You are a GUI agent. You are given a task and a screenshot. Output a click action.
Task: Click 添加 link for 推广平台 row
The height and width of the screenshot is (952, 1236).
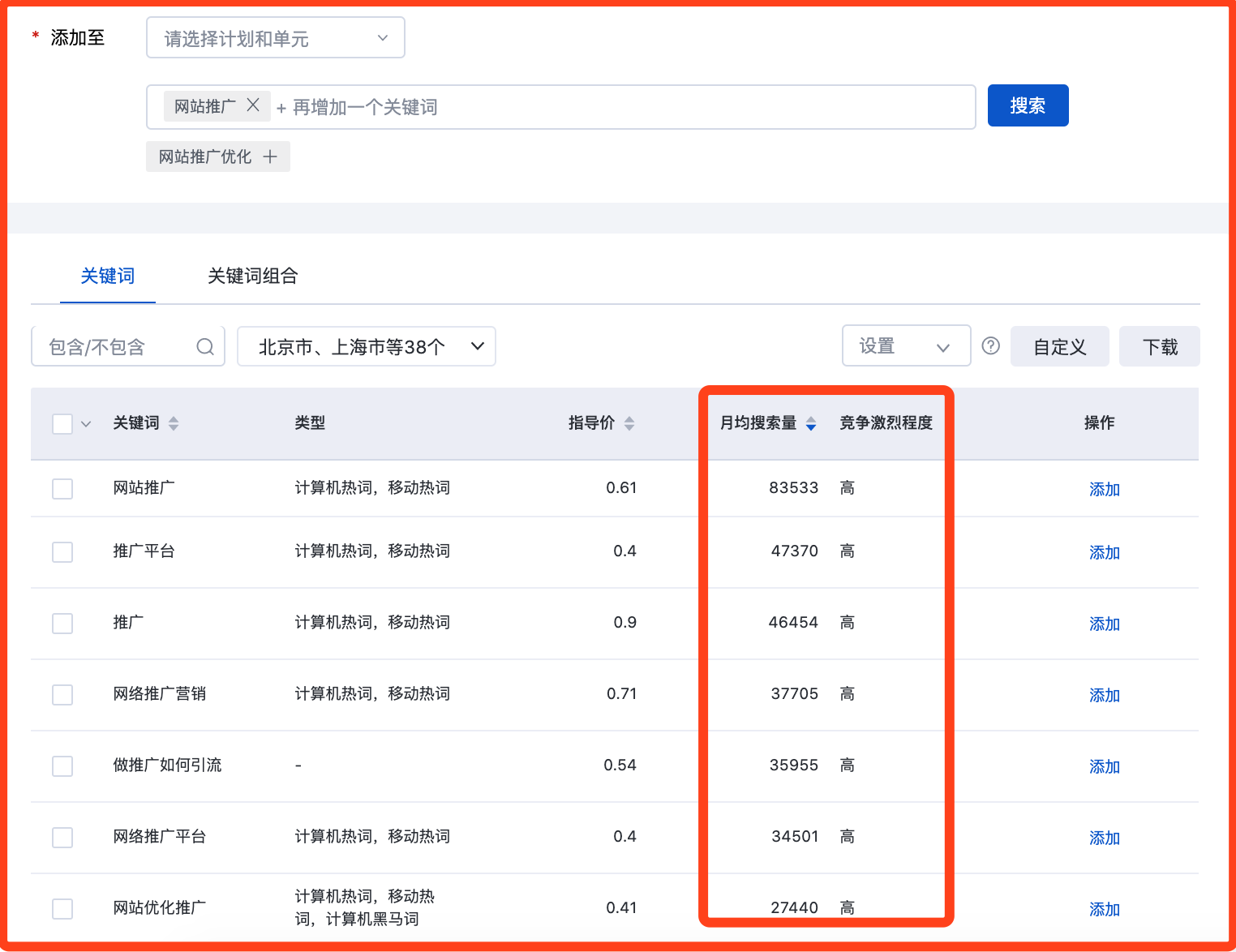[x=1105, y=553]
